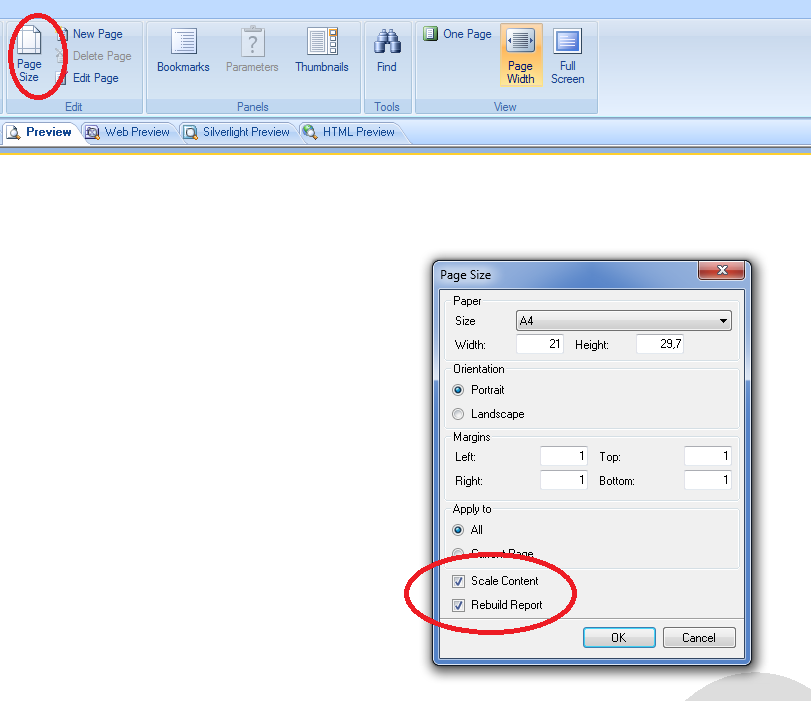The image size is (811, 701).
Task: Switch to One Page view
Action: coord(457,34)
